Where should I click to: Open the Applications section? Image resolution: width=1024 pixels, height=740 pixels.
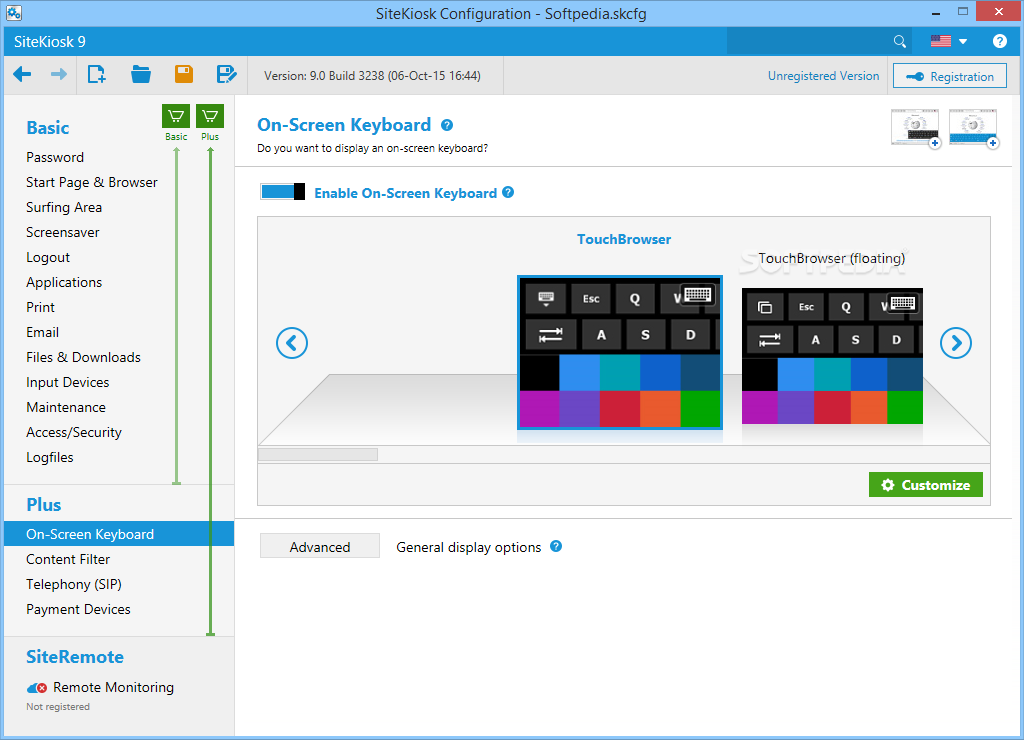pos(64,282)
